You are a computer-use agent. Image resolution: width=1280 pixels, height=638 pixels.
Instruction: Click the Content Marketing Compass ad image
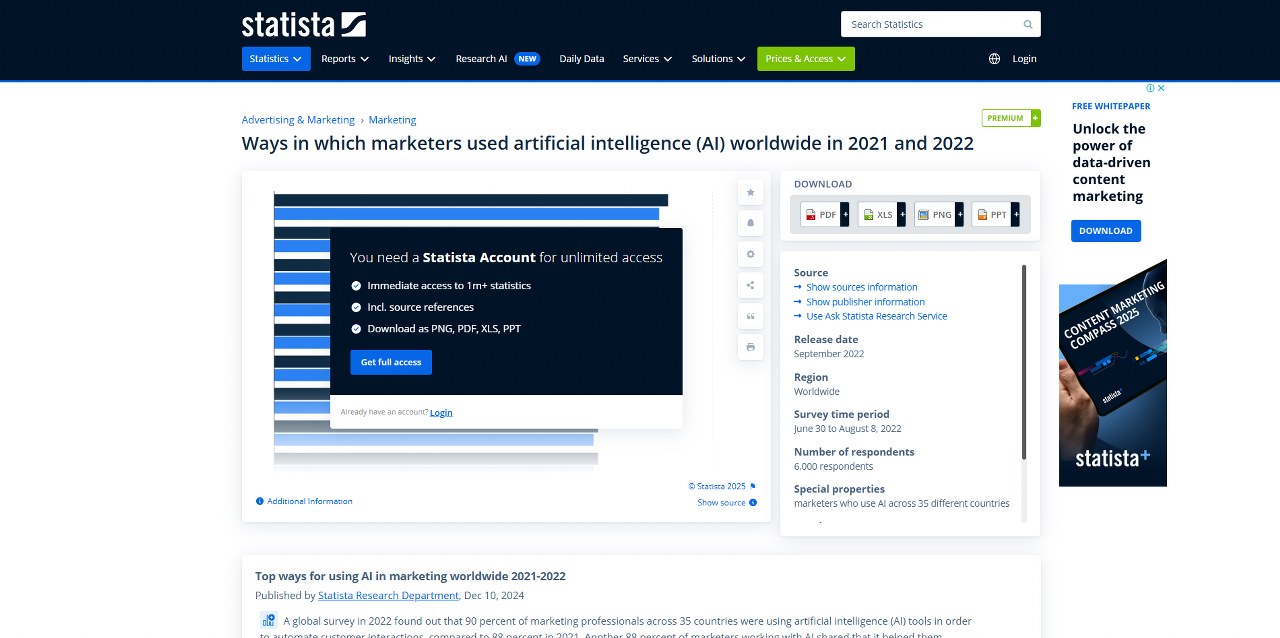1113,373
